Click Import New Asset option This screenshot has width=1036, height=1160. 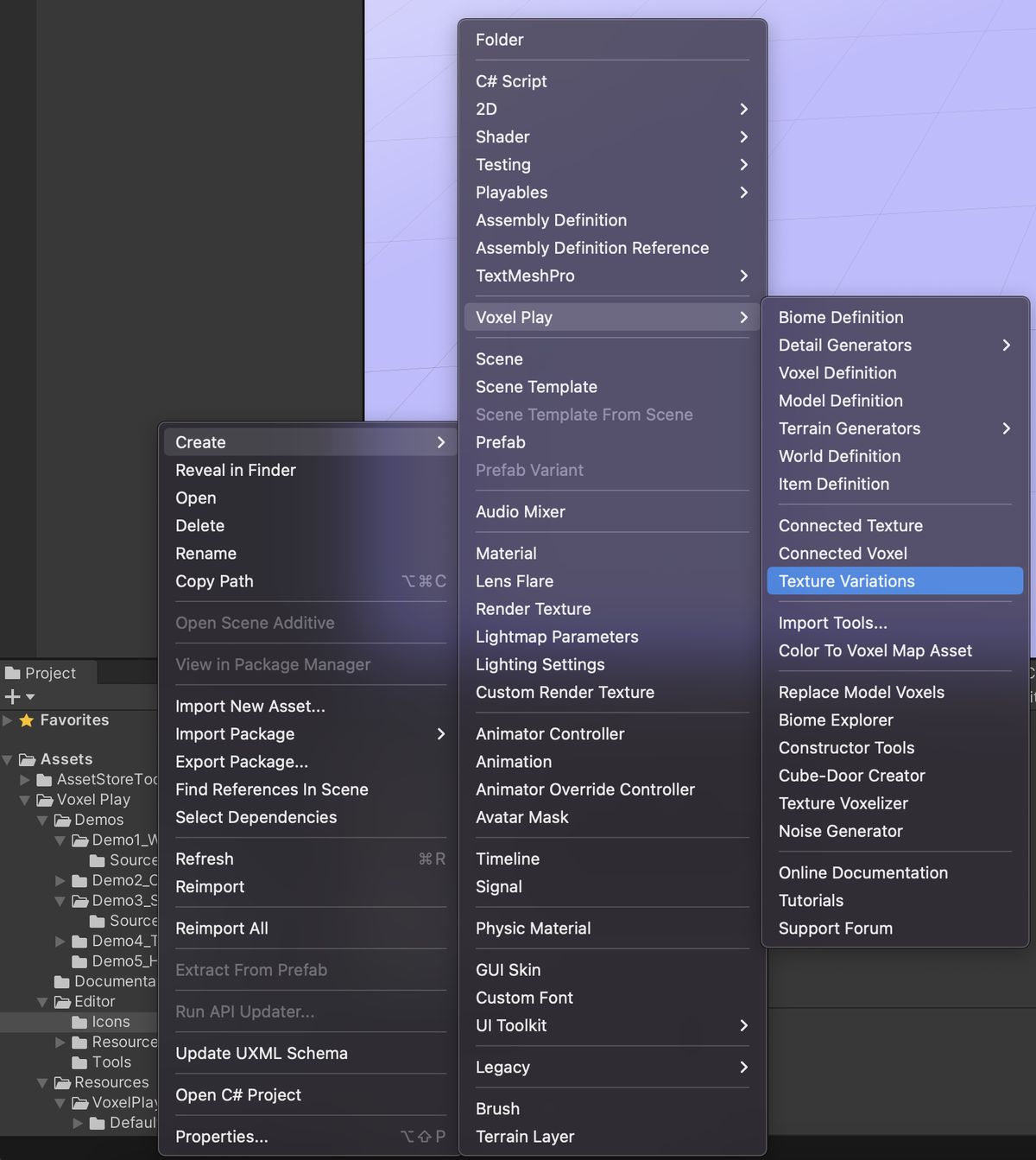pos(250,706)
